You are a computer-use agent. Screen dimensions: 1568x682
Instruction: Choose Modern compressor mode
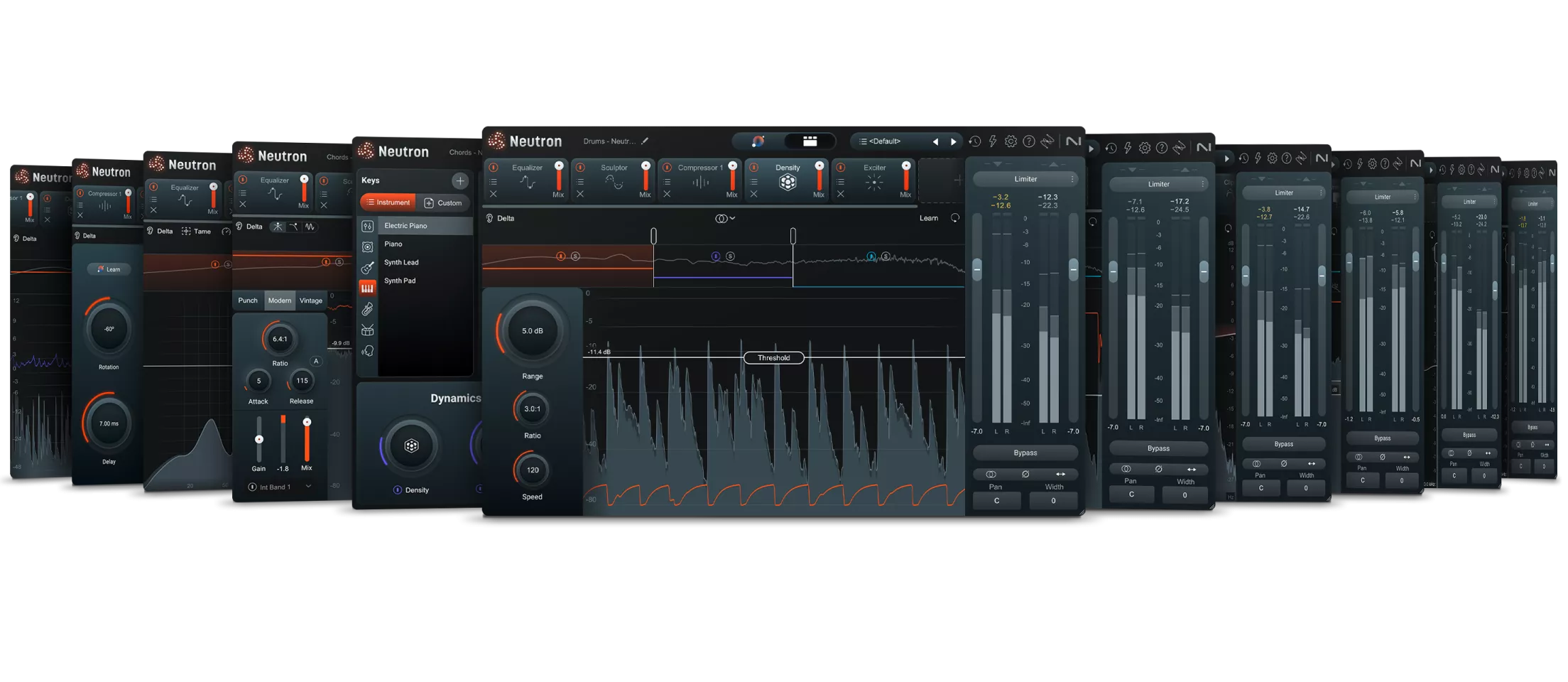click(x=279, y=301)
